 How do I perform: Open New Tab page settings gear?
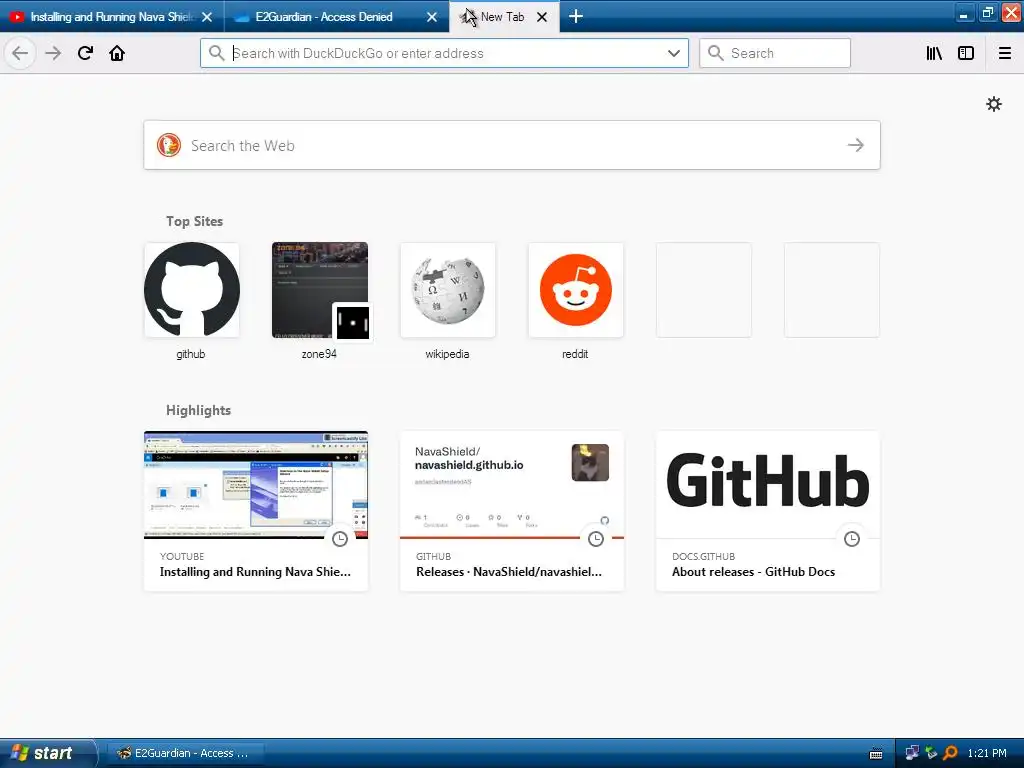tap(994, 104)
